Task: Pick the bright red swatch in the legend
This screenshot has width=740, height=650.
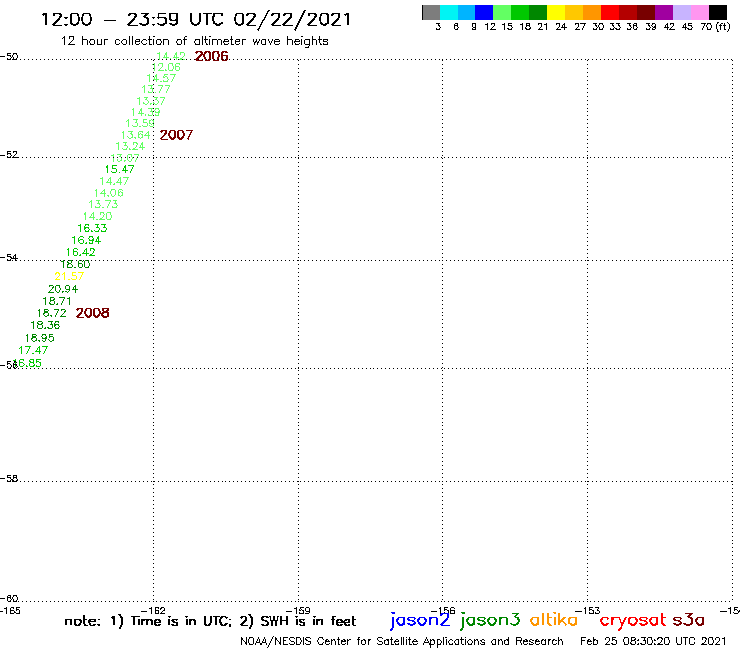Action: point(610,12)
